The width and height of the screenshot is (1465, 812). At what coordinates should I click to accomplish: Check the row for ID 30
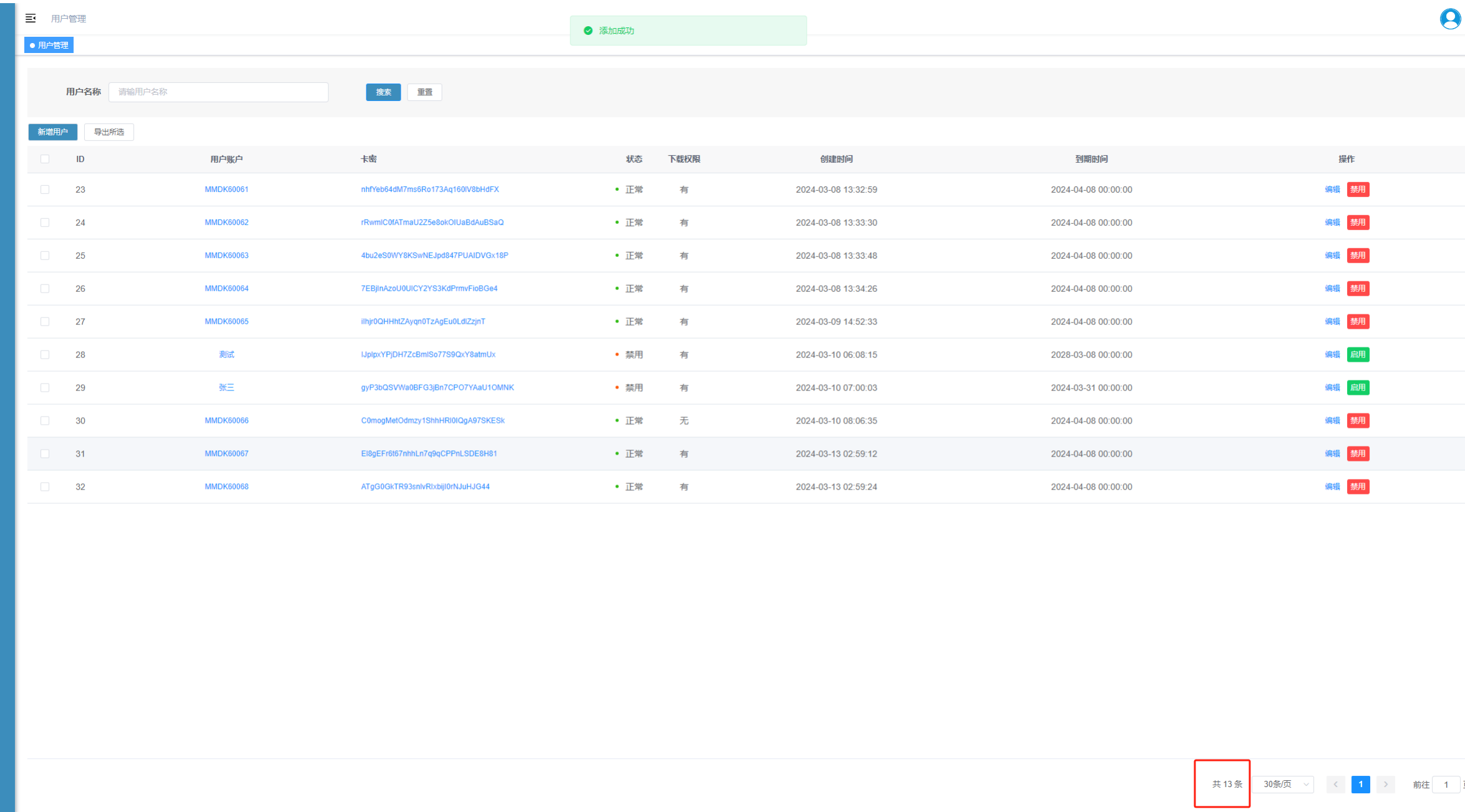[x=45, y=421]
